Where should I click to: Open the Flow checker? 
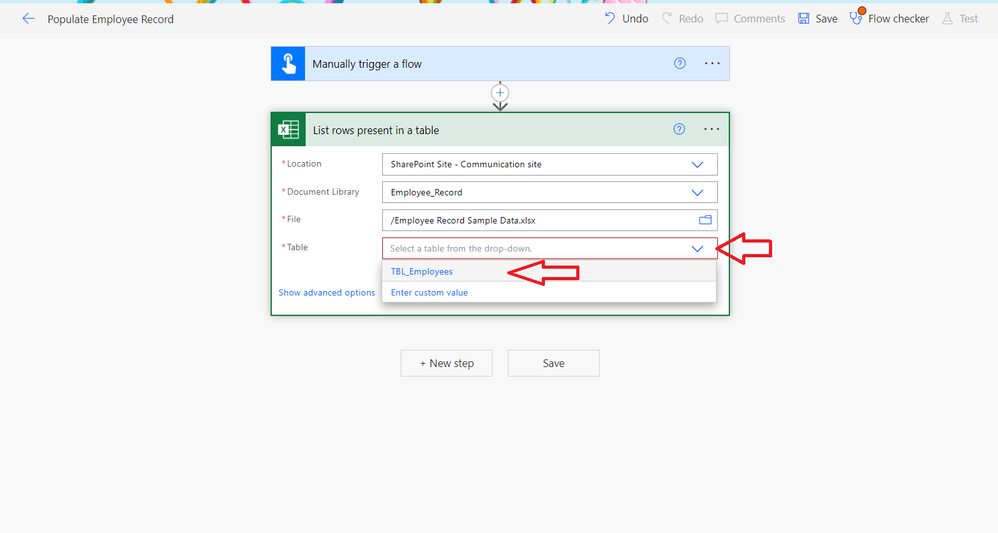[x=889, y=18]
